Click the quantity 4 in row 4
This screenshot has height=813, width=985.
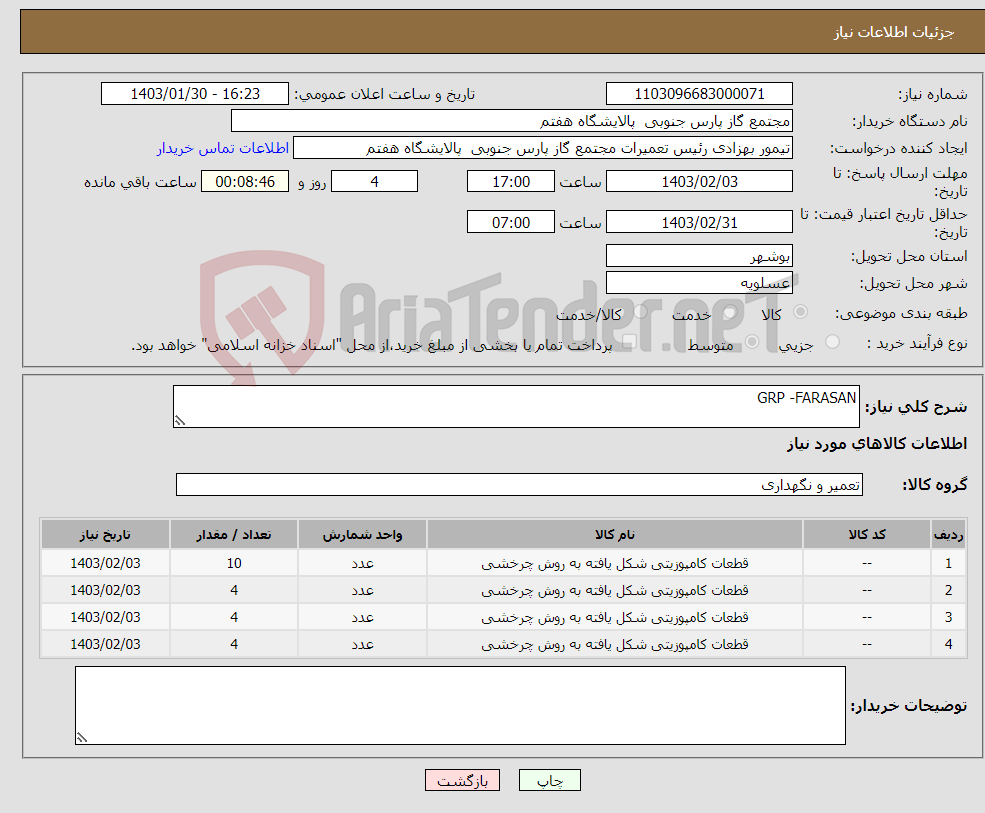234,645
